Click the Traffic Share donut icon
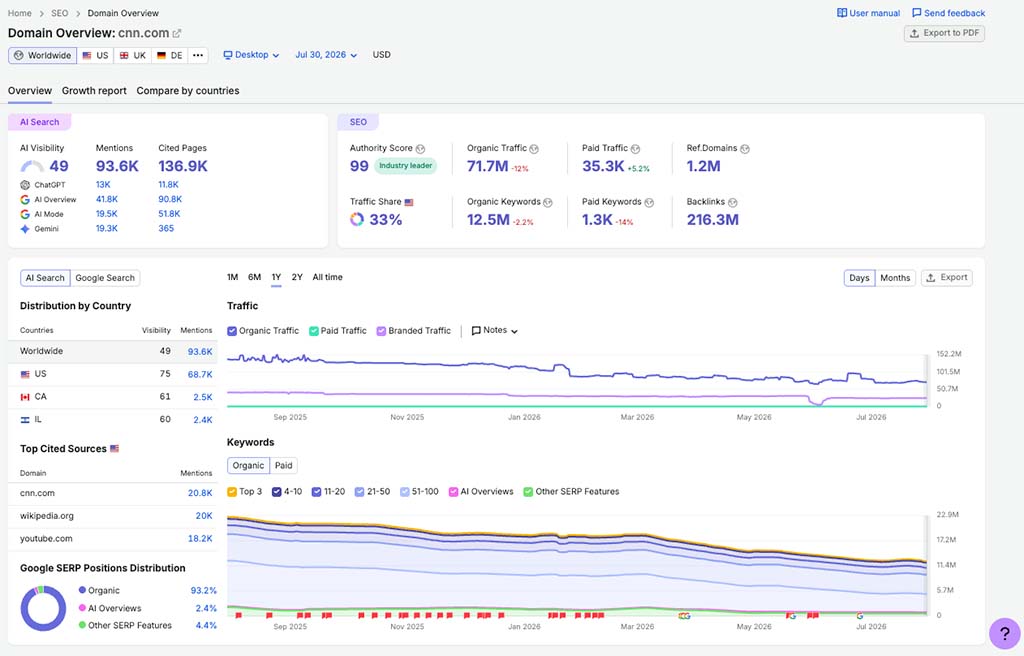The width and height of the screenshot is (1024, 656). [x=357, y=220]
